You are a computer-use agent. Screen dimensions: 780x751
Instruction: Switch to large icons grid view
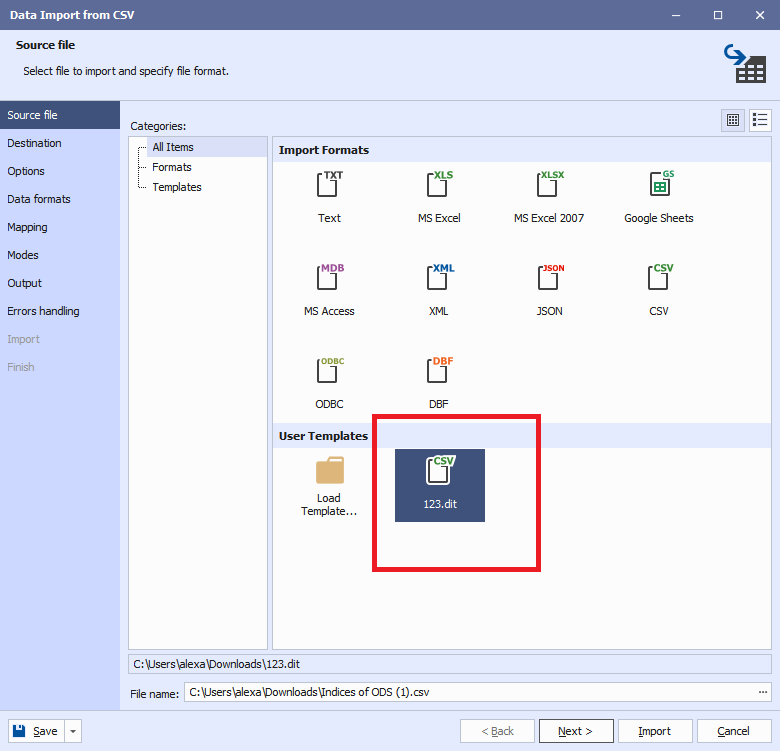tap(733, 120)
